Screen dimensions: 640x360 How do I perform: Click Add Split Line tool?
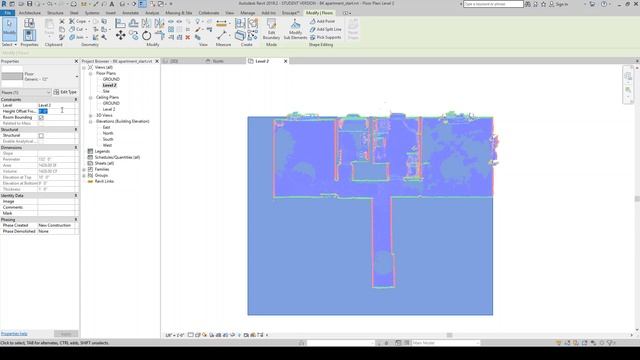[325, 29]
